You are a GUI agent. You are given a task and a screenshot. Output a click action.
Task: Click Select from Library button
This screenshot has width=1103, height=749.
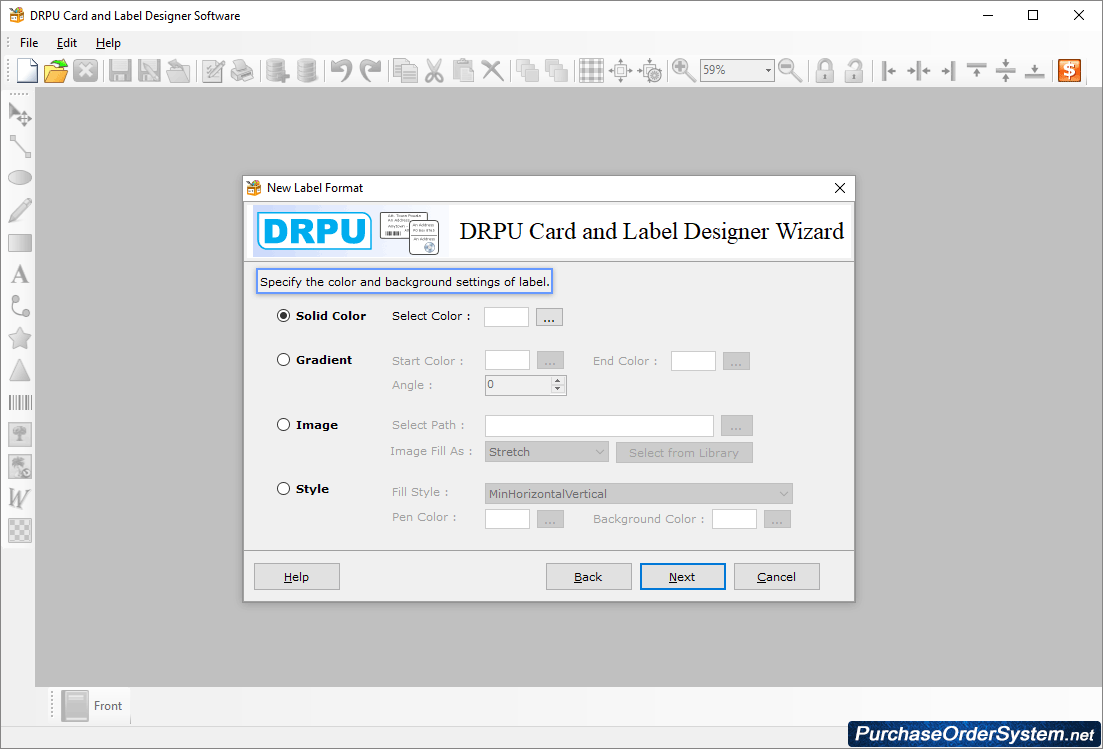(x=684, y=453)
